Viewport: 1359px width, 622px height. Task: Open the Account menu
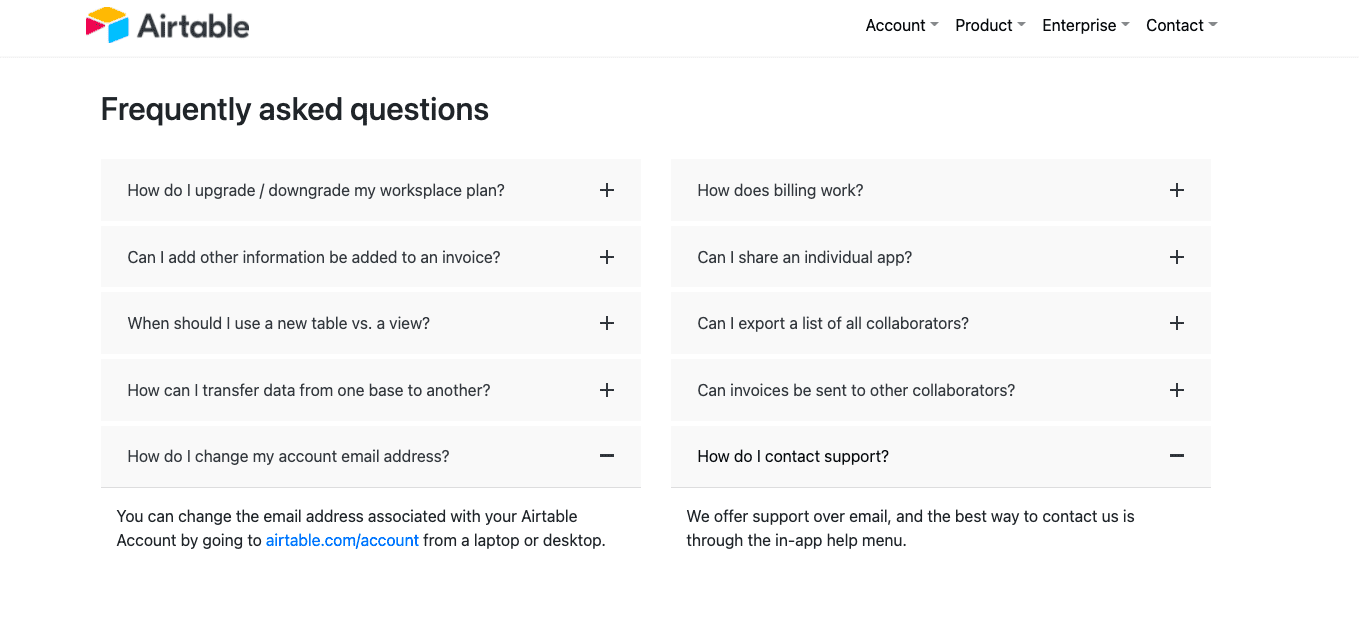tap(895, 25)
